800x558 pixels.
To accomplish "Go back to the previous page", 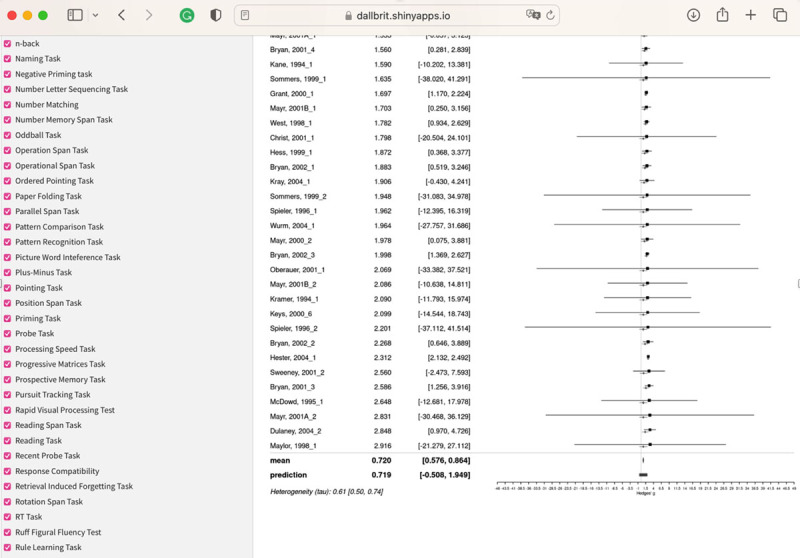I will tap(122, 15).
